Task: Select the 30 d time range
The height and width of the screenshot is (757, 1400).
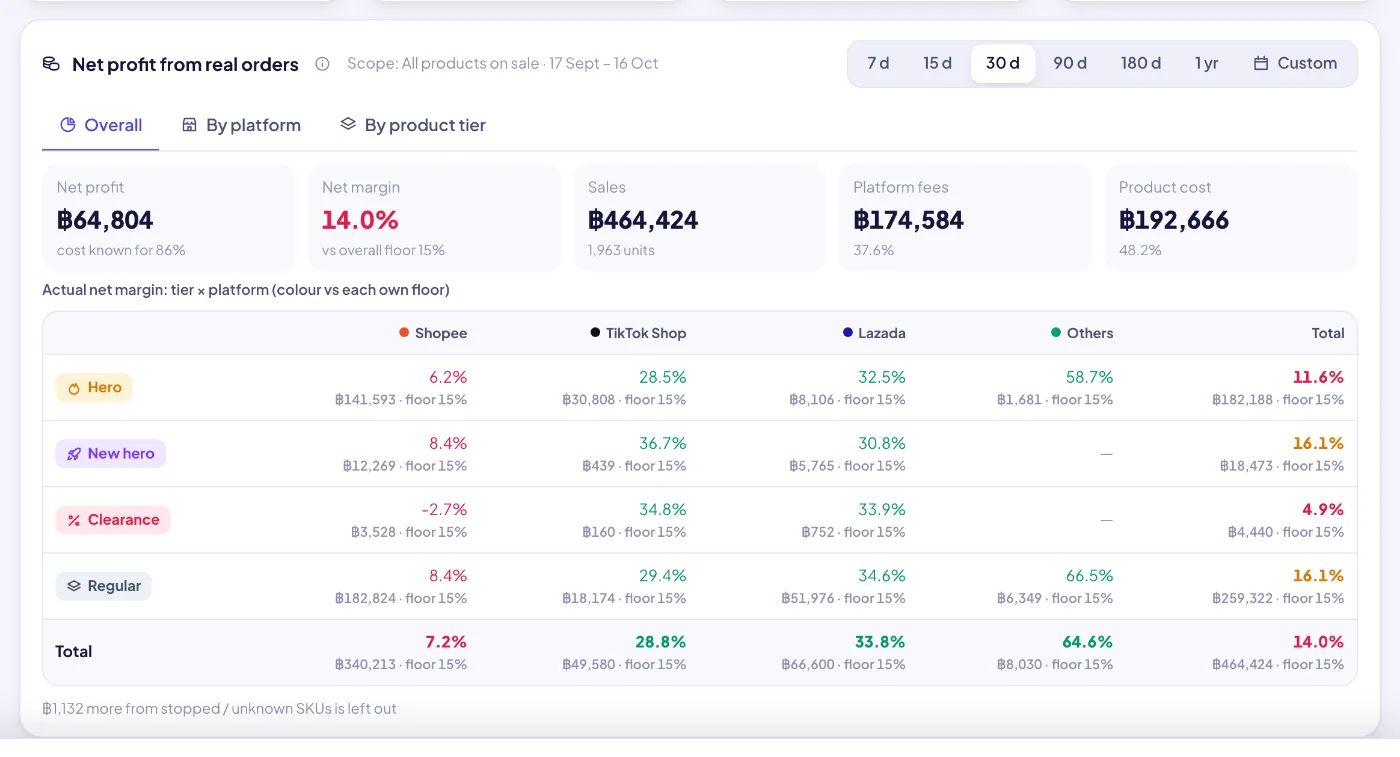Action: 1003,64
